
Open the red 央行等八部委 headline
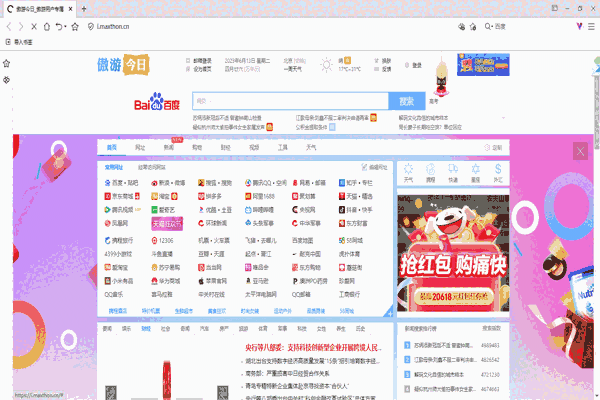coord(313,348)
